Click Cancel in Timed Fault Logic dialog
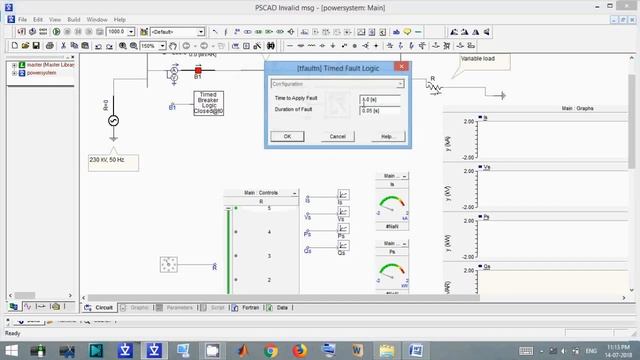The image size is (640, 360). [x=338, y=136]
